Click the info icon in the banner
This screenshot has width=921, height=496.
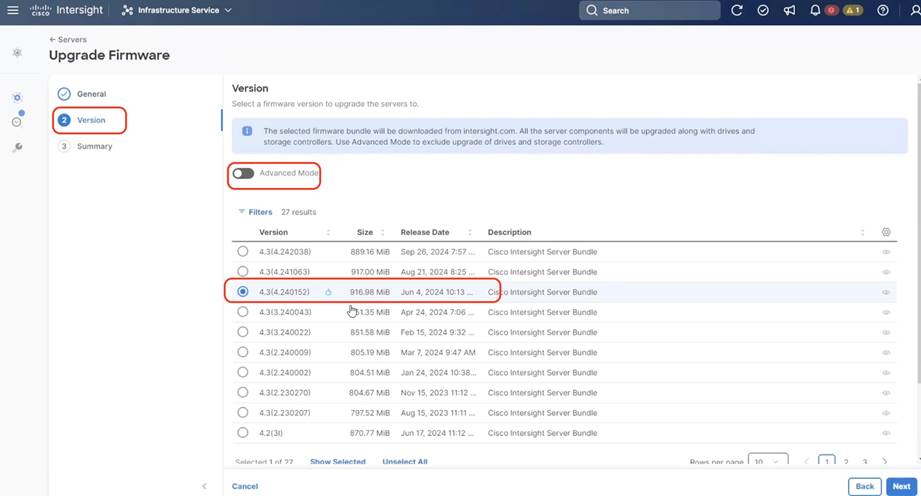[248, 131]
